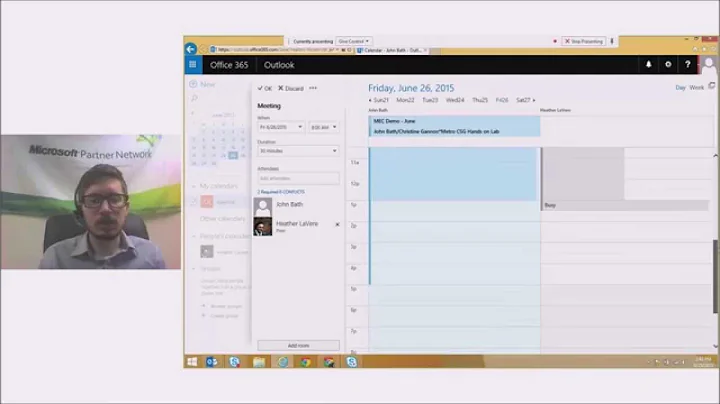Open Internet Explorer from the taskbar

pyautogui.click(x=282, y=362)
